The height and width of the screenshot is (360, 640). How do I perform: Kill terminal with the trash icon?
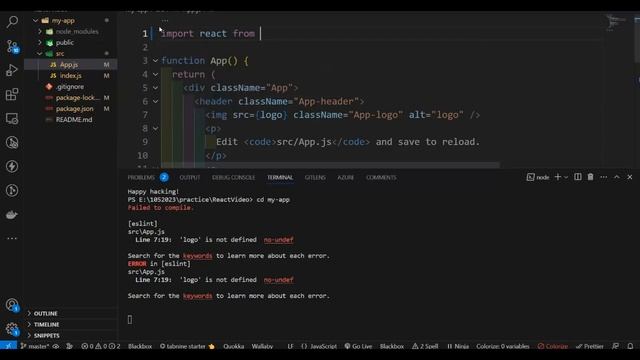590,177
